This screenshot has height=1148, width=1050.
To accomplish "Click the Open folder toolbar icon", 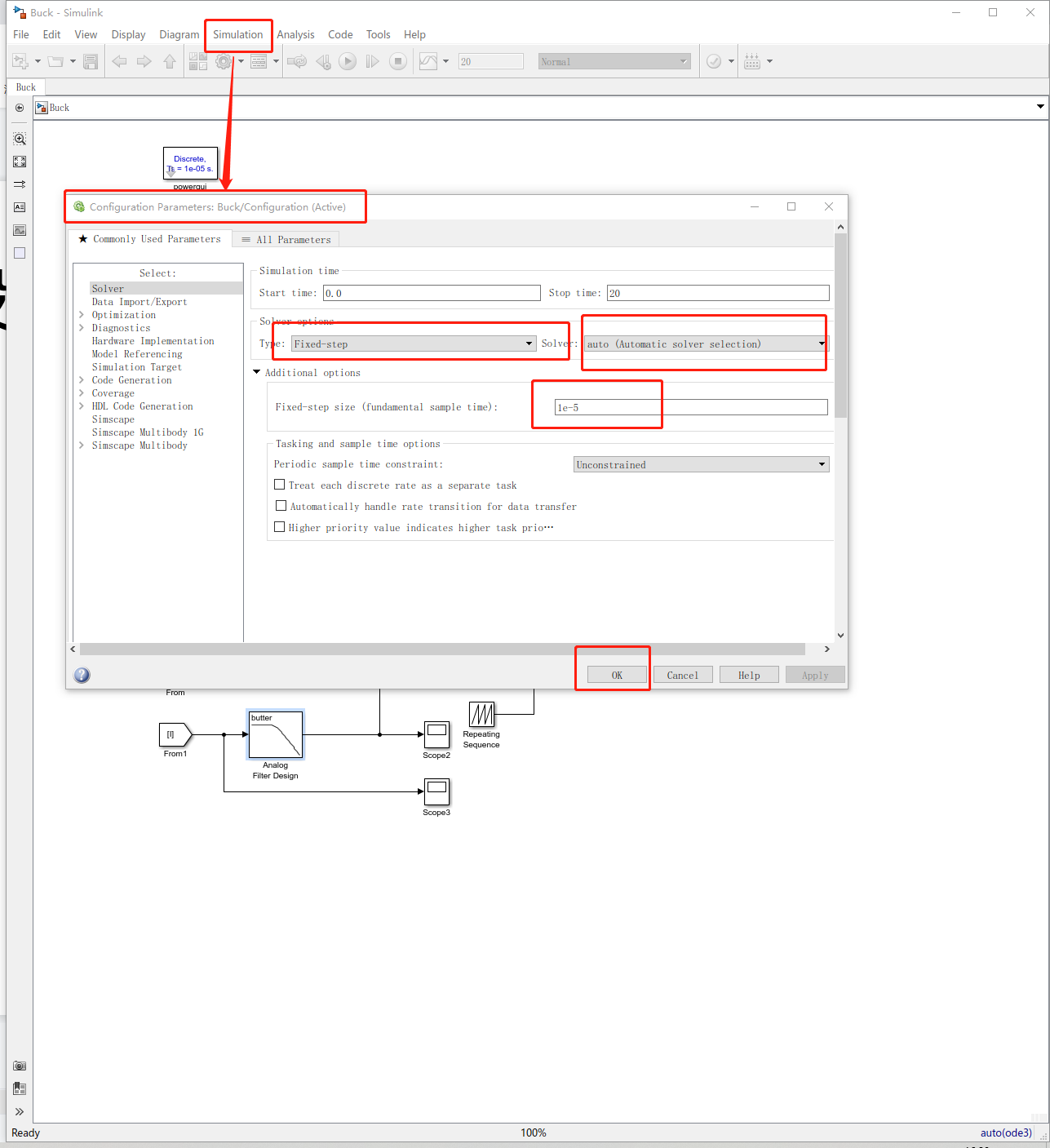I will pos(55,61).
